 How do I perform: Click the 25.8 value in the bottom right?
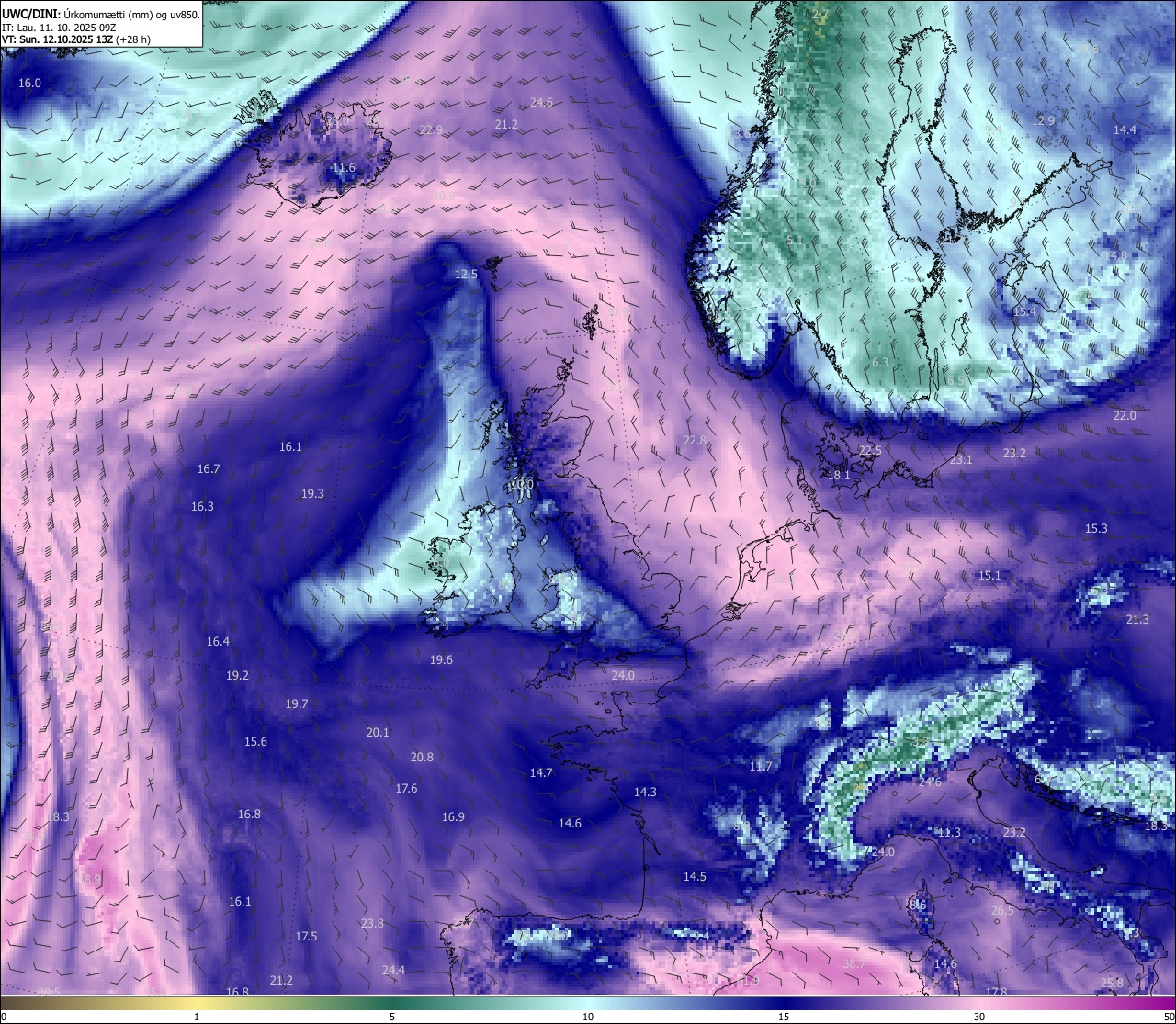(x=1112, y=984)
